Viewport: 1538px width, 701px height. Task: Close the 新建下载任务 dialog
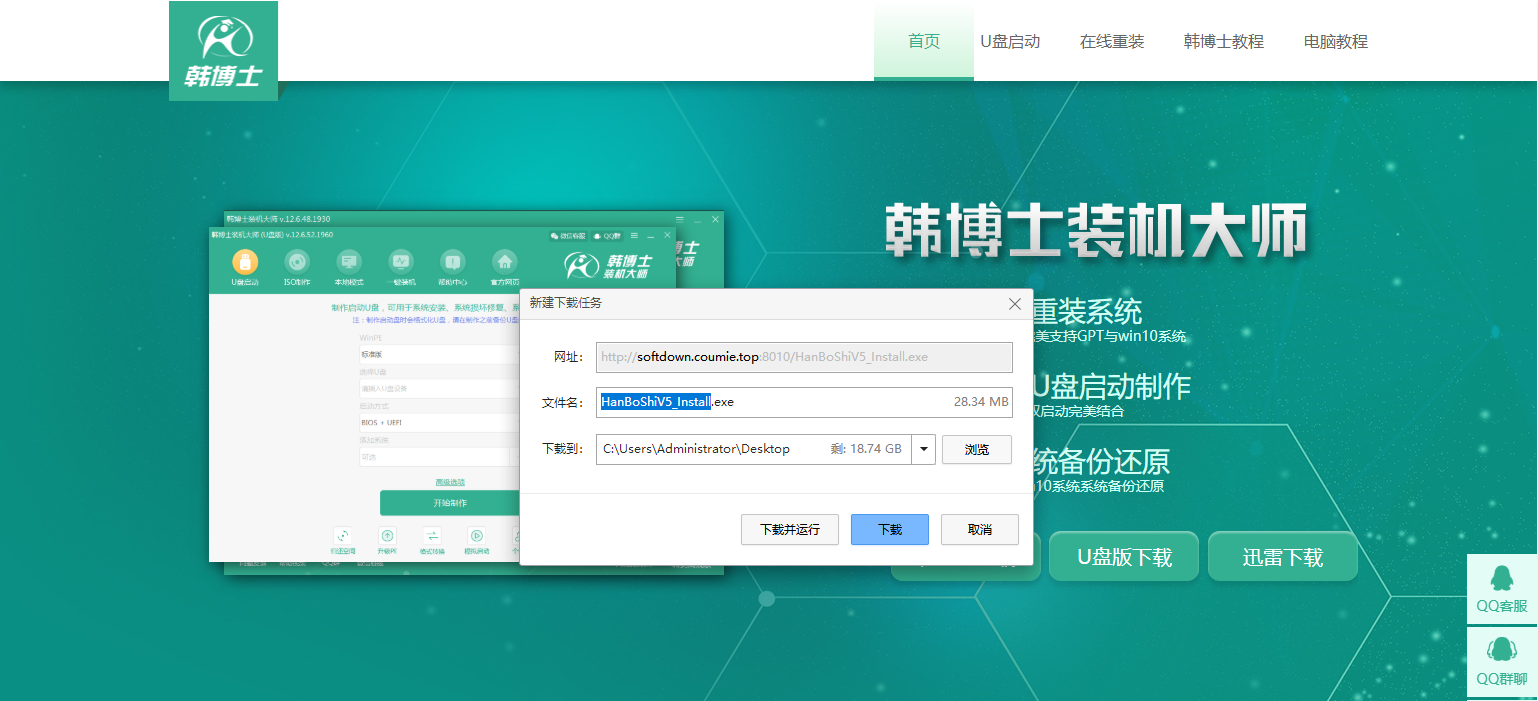click(1015, 303)
